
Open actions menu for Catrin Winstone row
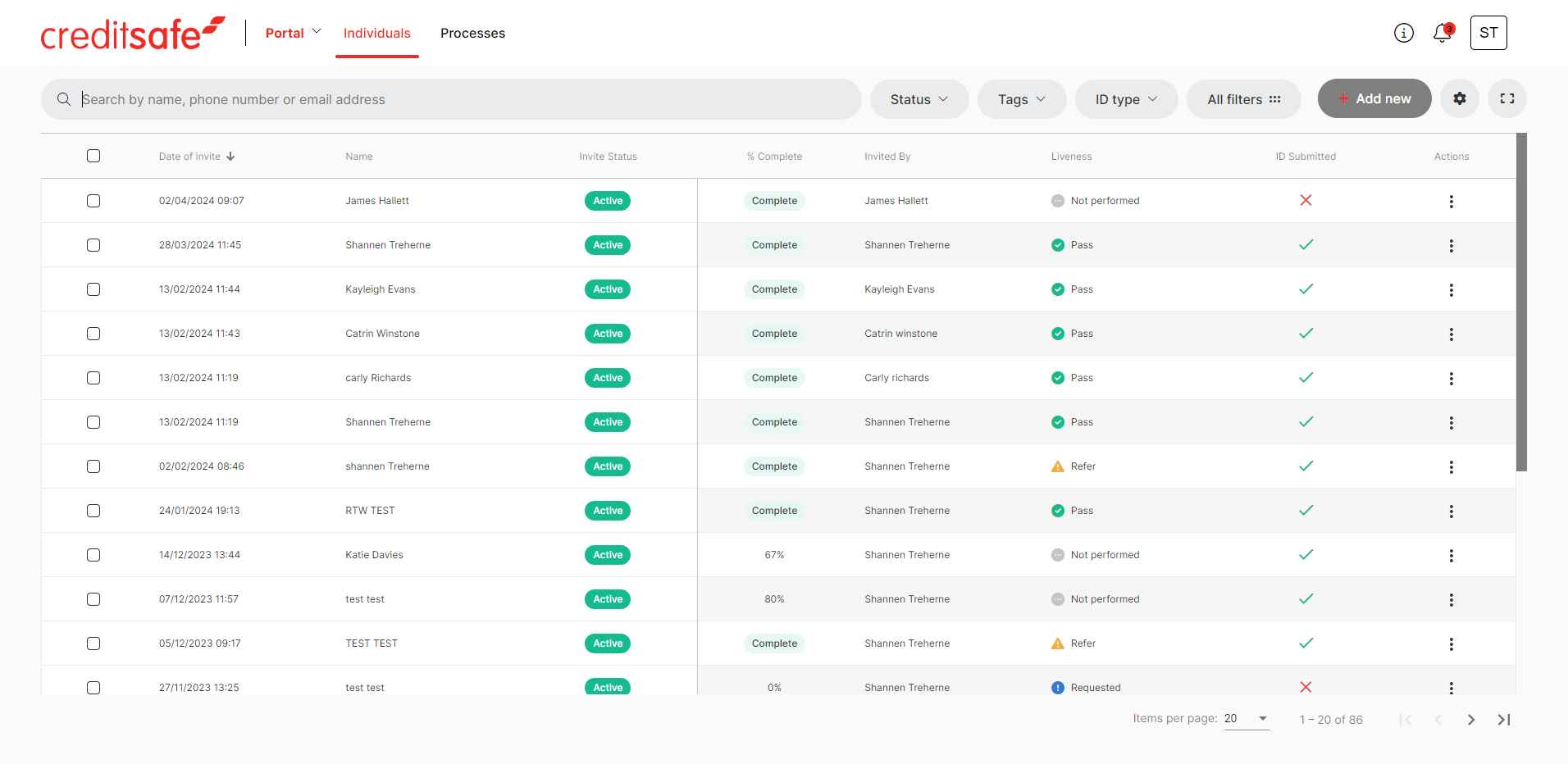tap(1452, 334)
